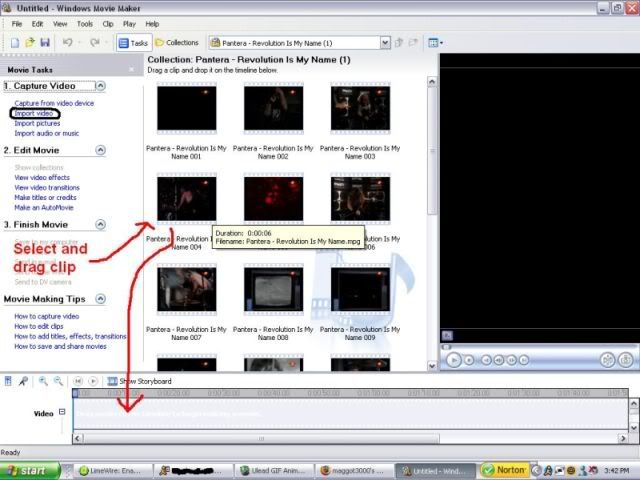This screenshot has height=480, width=640.
Task: Click the Windows Start button
Action: coord(30,471)
